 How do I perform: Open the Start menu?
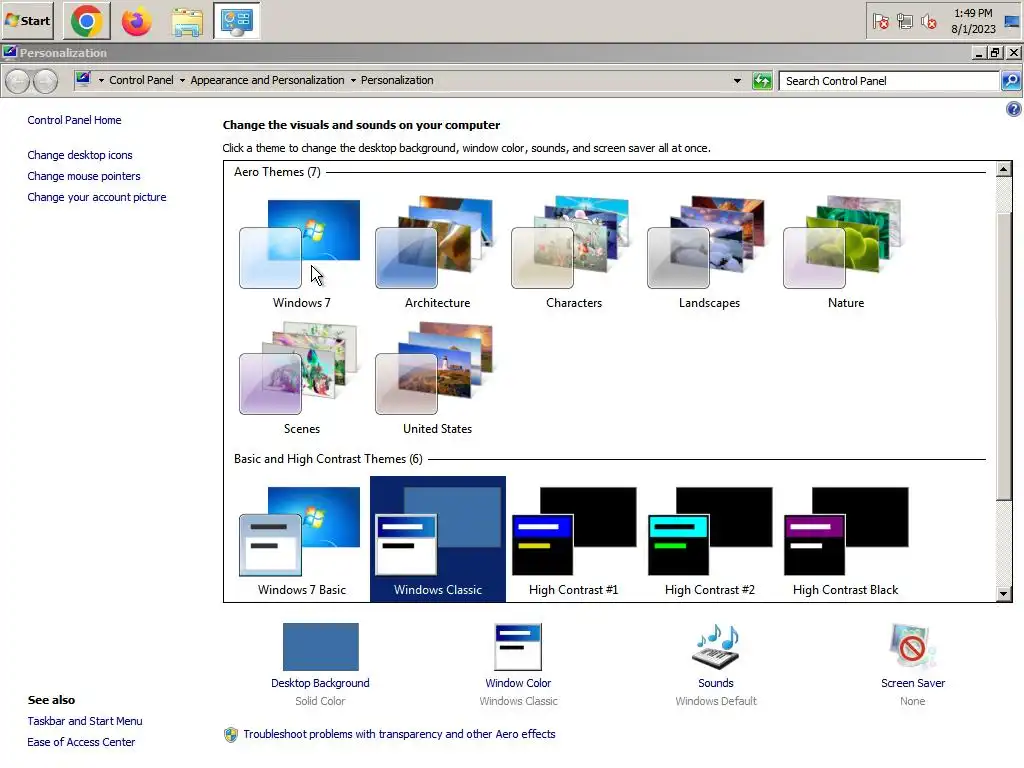coord(28,21)
